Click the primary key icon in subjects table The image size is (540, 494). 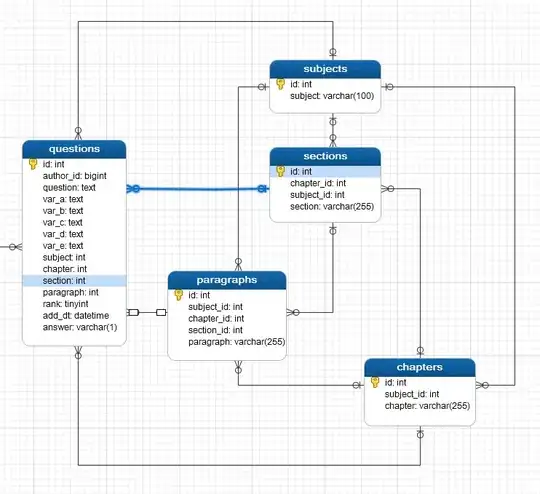tap(281, 84)
